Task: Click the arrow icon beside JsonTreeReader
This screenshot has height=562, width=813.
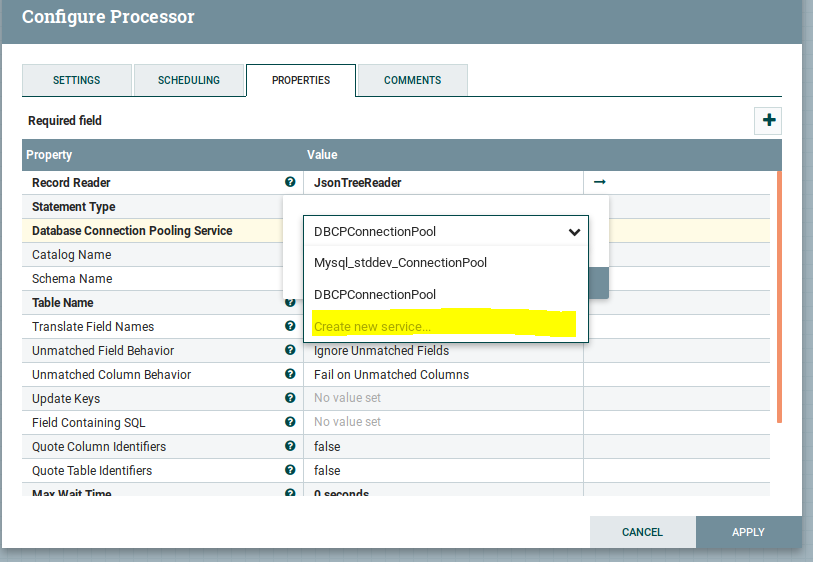Action: [599, 182]
